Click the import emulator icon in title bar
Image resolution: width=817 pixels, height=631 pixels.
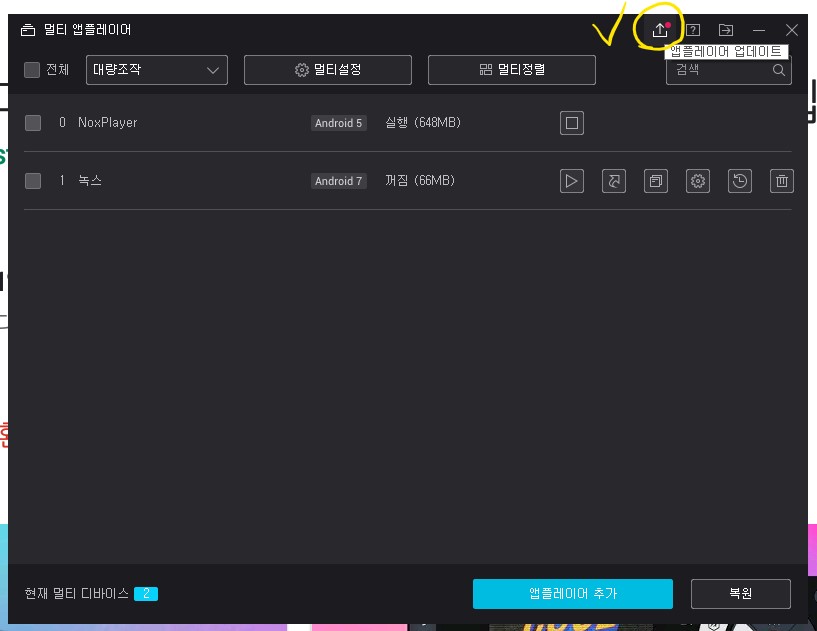coord(725,30)
